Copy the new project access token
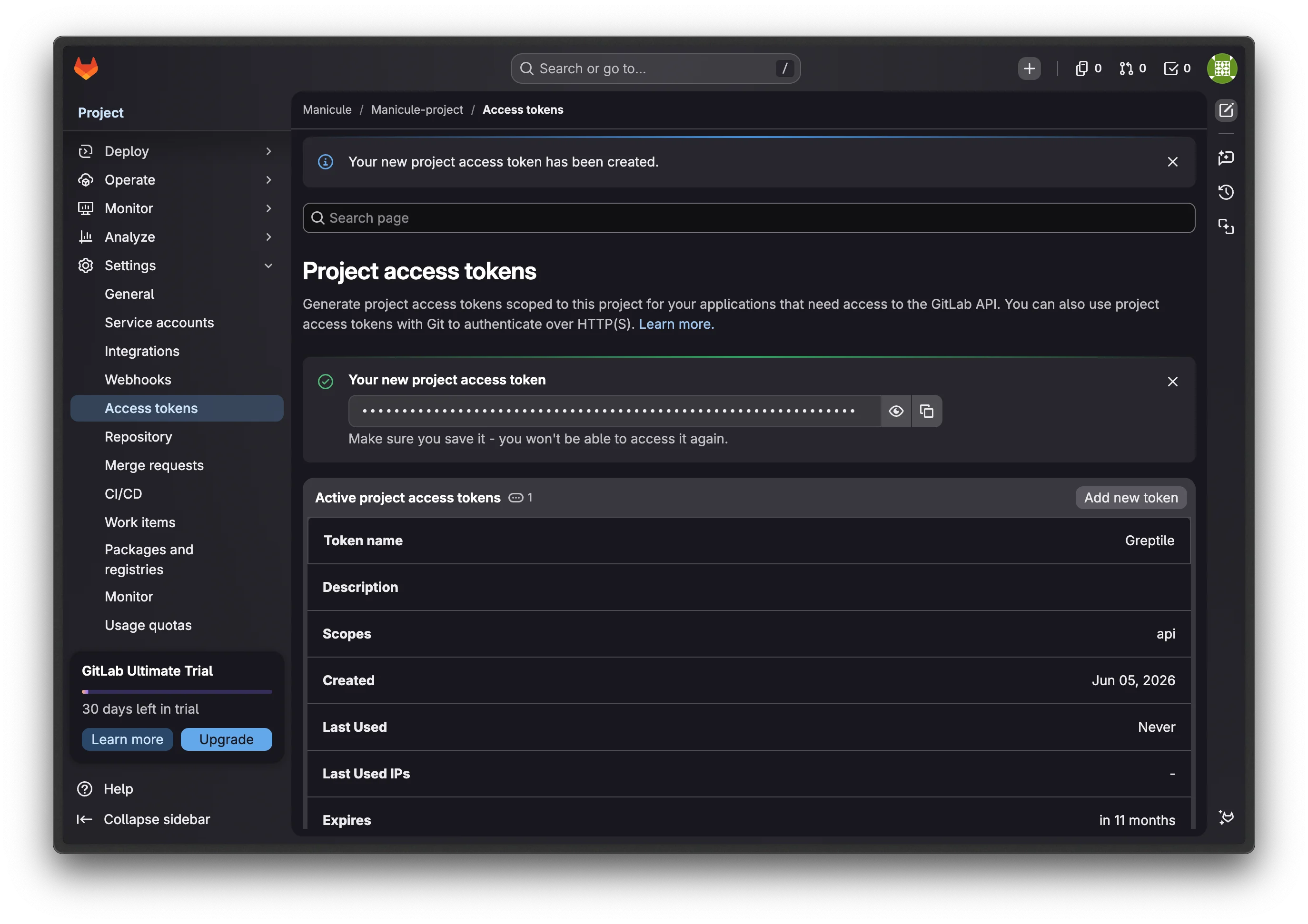This screenshot has width=1308, height=924. tap(926, 411)
